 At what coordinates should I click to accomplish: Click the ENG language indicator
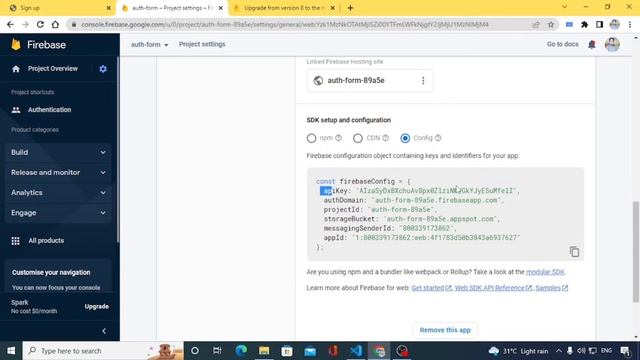pos(607,351)
